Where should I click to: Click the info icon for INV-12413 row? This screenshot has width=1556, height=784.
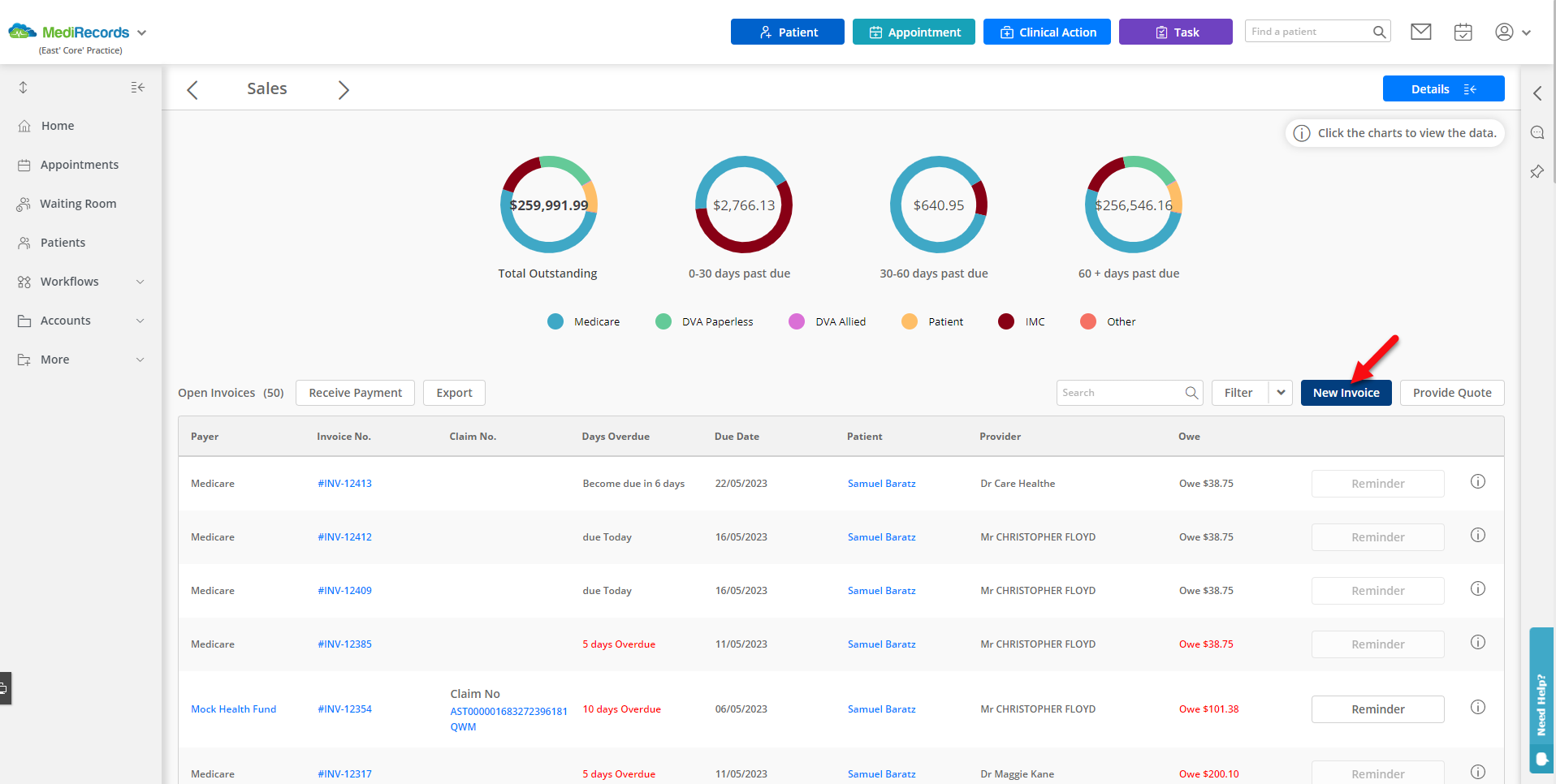(x=1478, y=481)
